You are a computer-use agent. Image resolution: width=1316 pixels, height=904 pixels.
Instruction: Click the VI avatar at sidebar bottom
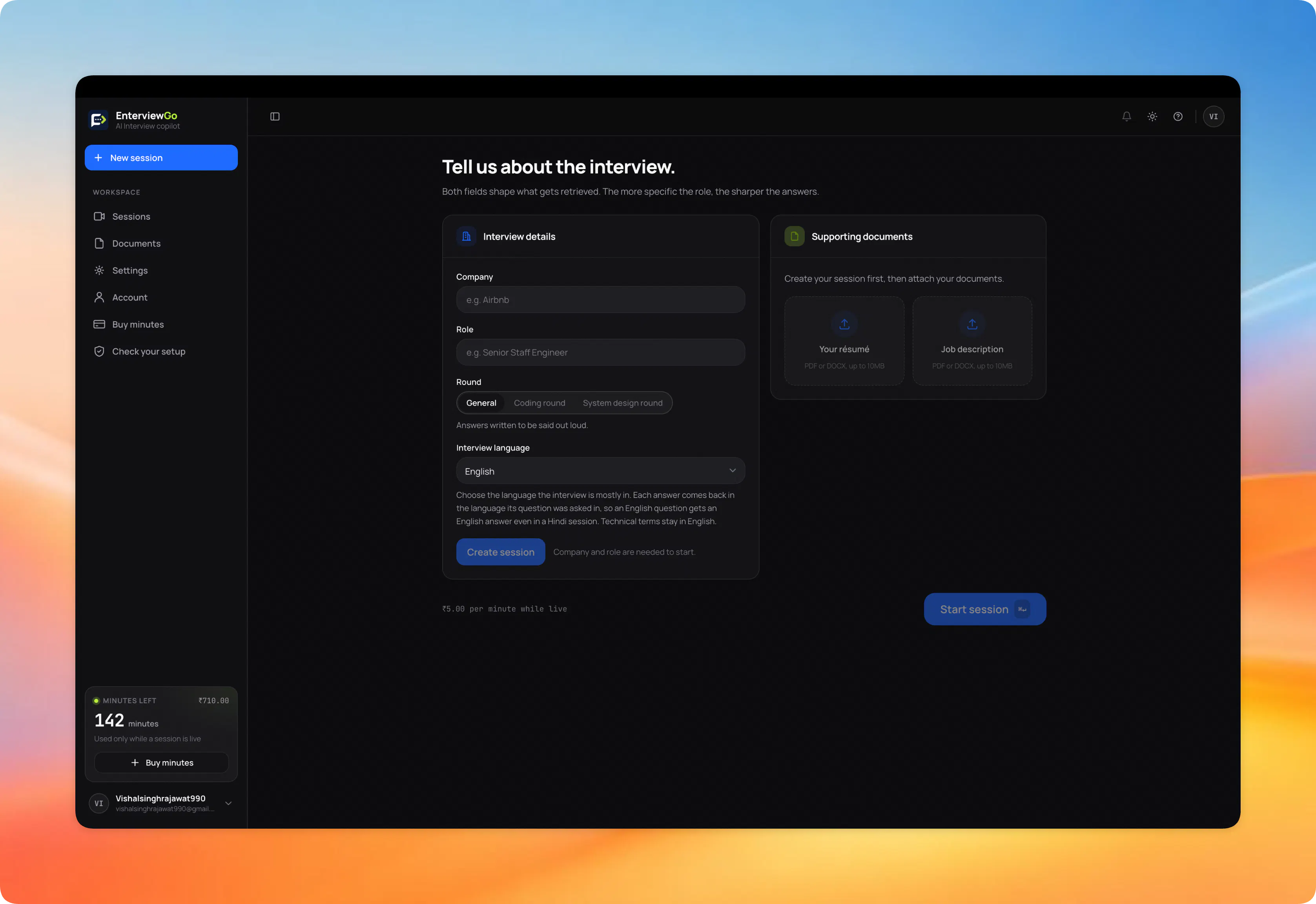click(x=98, y=803)
